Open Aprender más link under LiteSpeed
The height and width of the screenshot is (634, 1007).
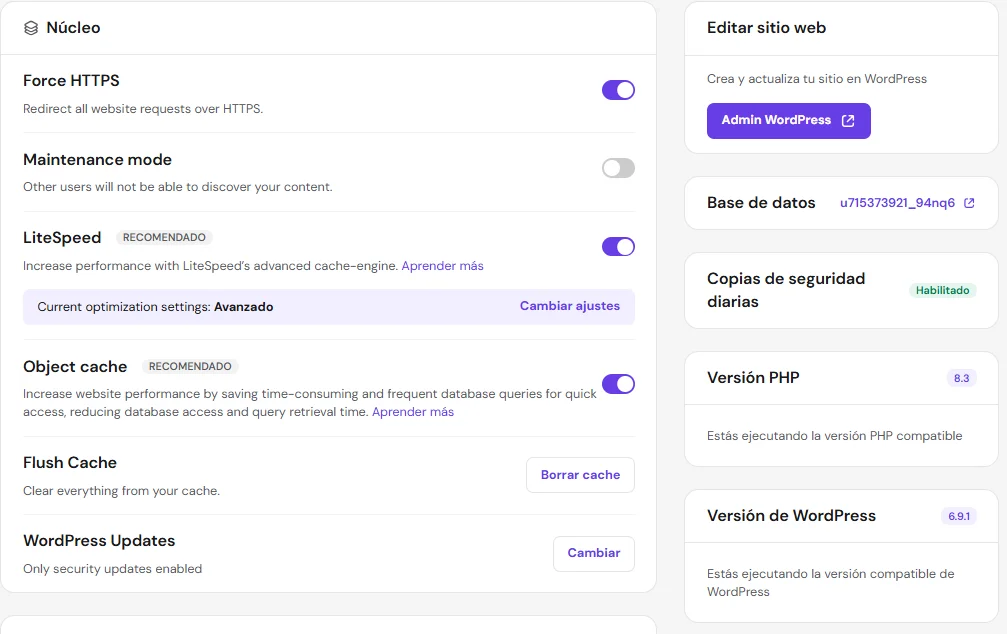click(442, 265)
